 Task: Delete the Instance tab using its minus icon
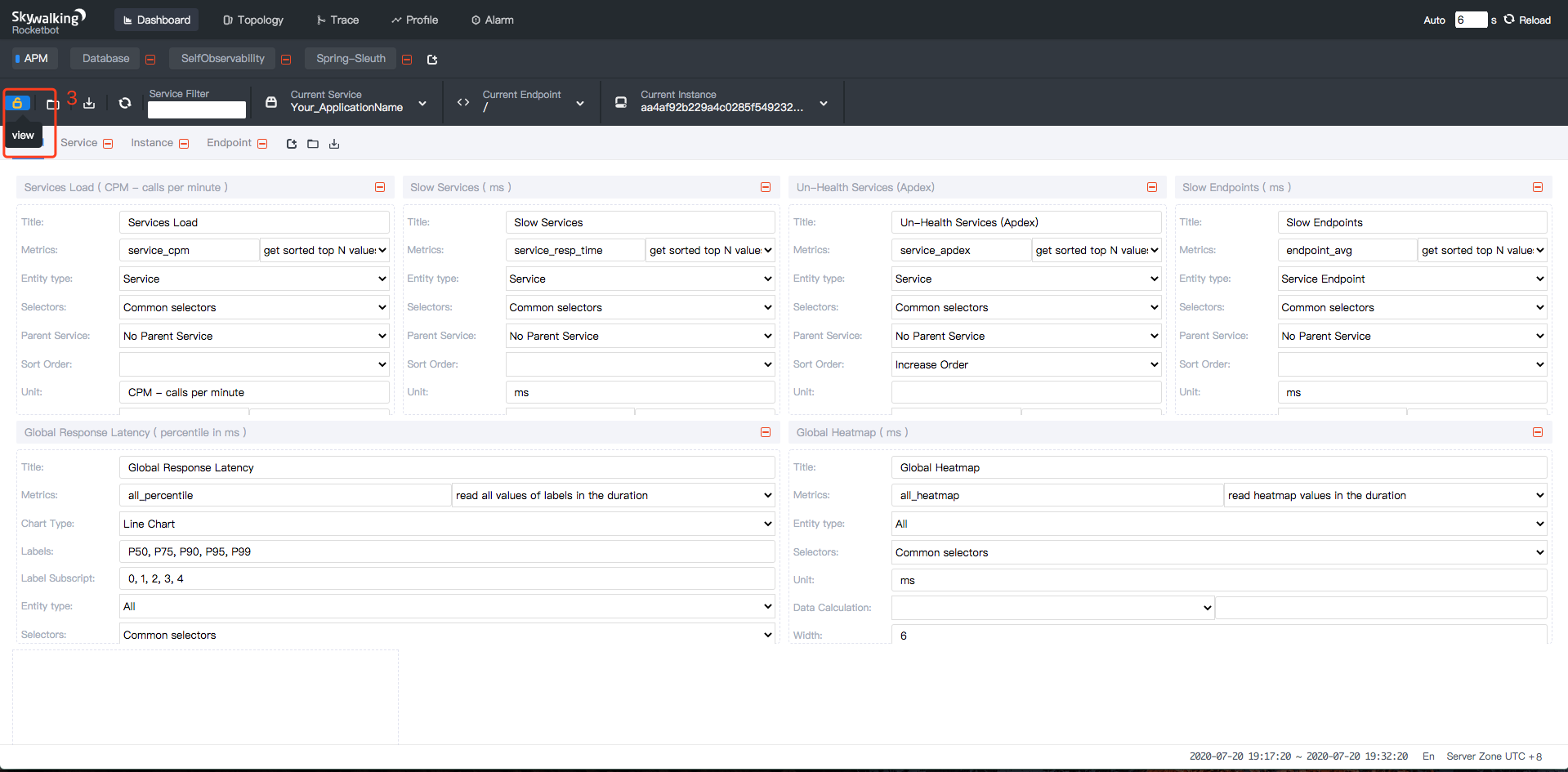[x=184, y=144]
